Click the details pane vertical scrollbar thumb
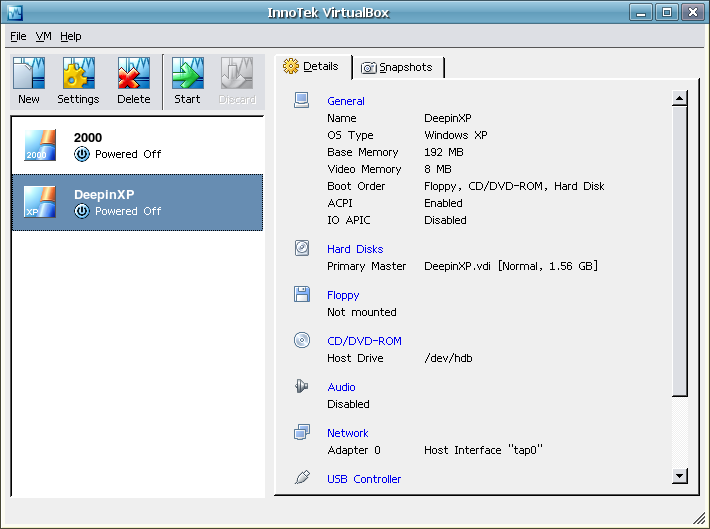The image size is (710, 529). point(680,251)
